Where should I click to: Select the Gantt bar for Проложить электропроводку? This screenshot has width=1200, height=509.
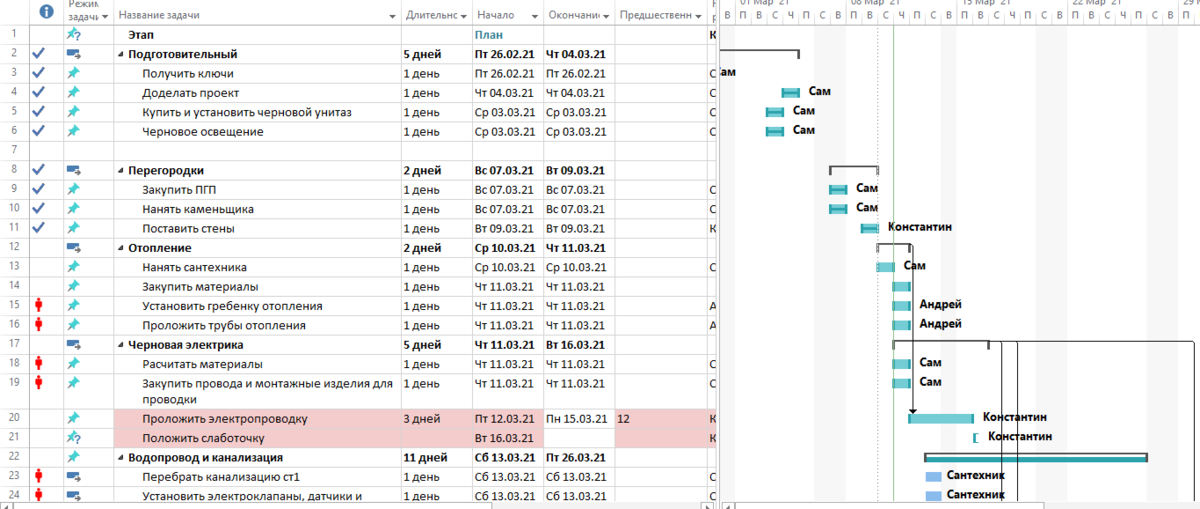point(941,418)
